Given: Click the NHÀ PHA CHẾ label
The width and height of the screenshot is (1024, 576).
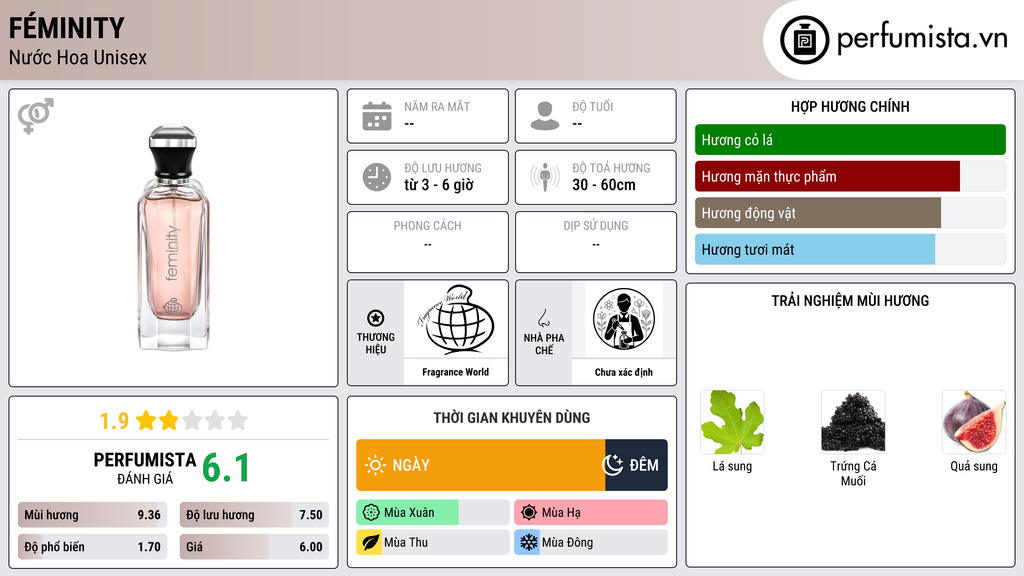Looking at the screenshot, I should (x=544, y=344).
